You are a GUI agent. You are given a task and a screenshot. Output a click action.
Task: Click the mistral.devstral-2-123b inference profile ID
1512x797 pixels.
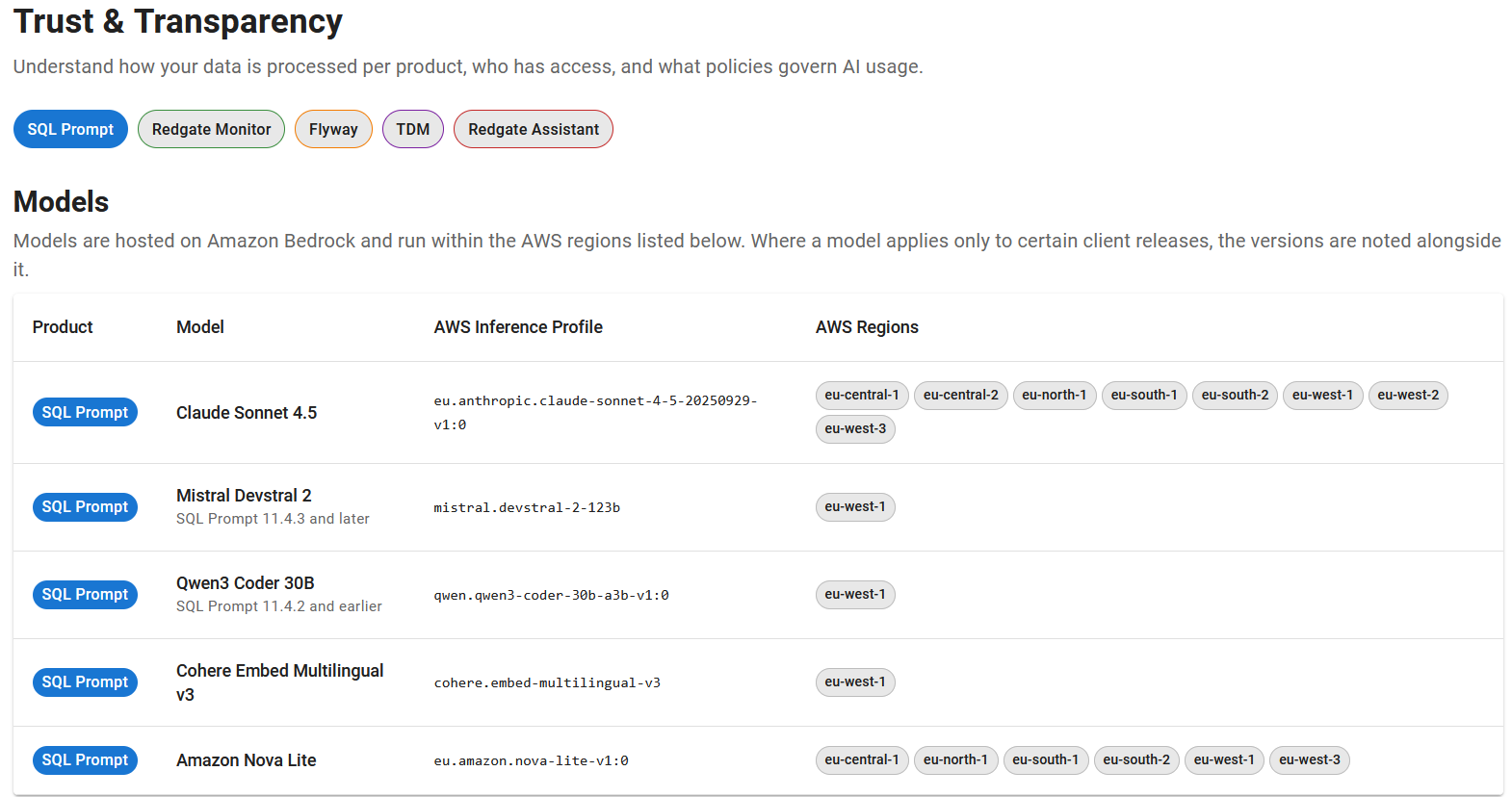tap(527, 507)
